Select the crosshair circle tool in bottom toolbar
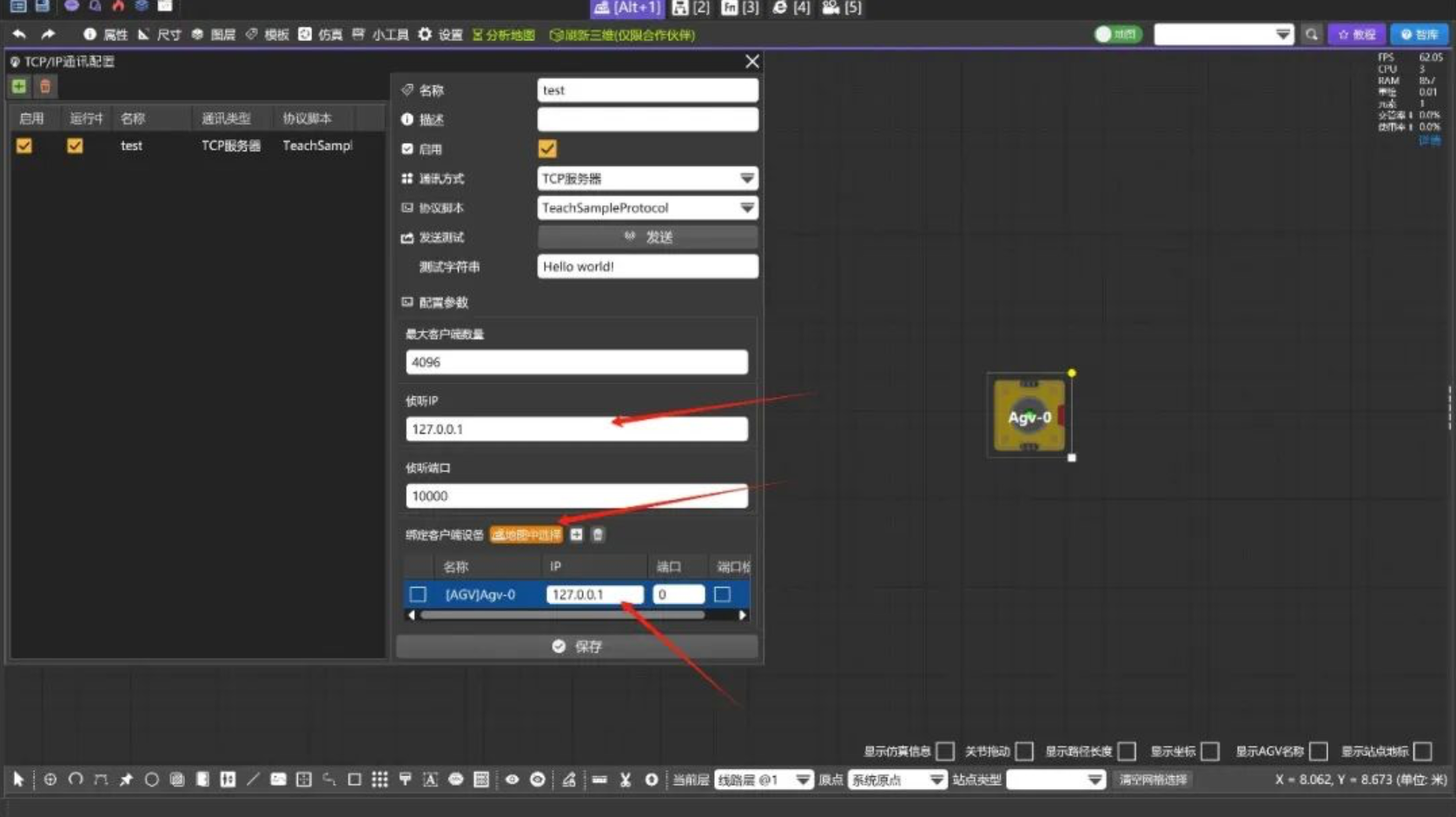Viewport: 1456px width, 817px height. tap(50, 780)
